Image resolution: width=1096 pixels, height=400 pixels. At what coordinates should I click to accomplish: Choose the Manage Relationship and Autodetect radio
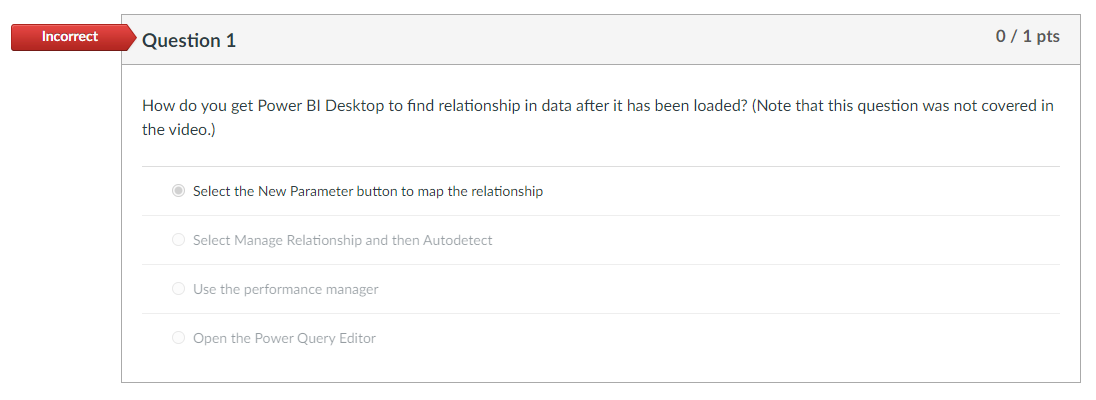[x=178, y=240]
